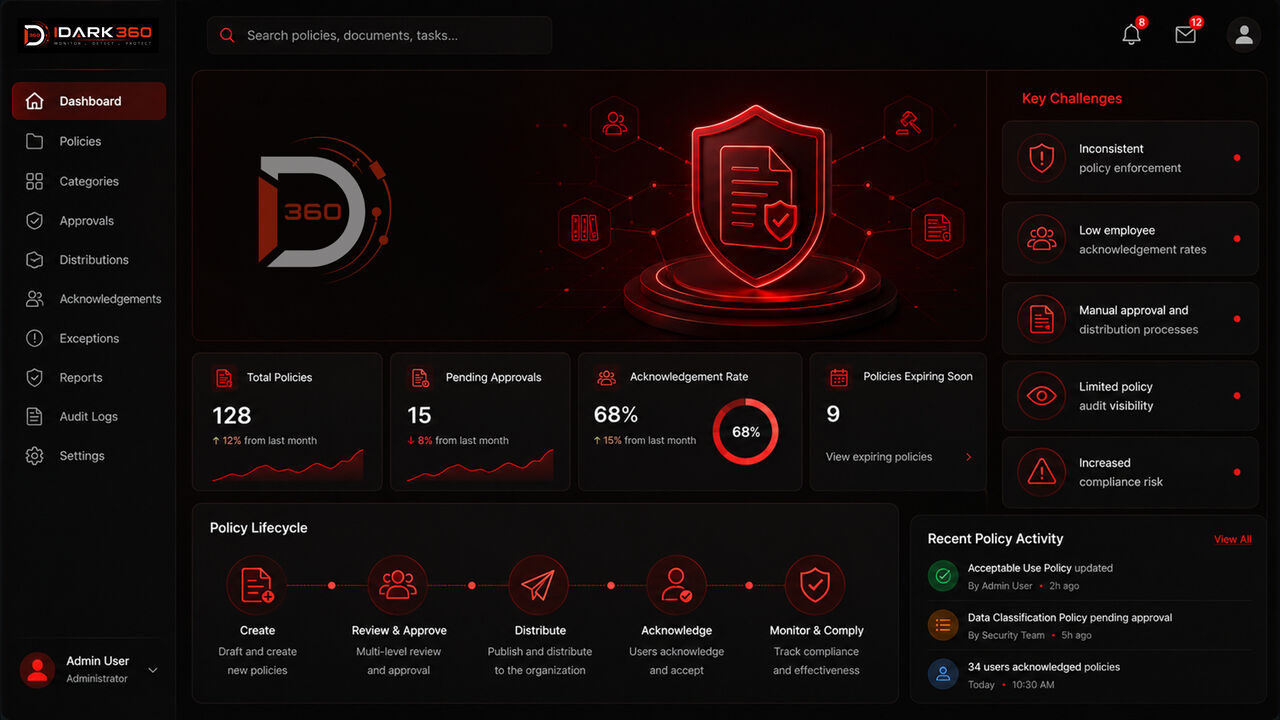Click green check icon for Acceptable Use Policy
1280x720 pixels.
pyautogui.click(x=943, y=576)
